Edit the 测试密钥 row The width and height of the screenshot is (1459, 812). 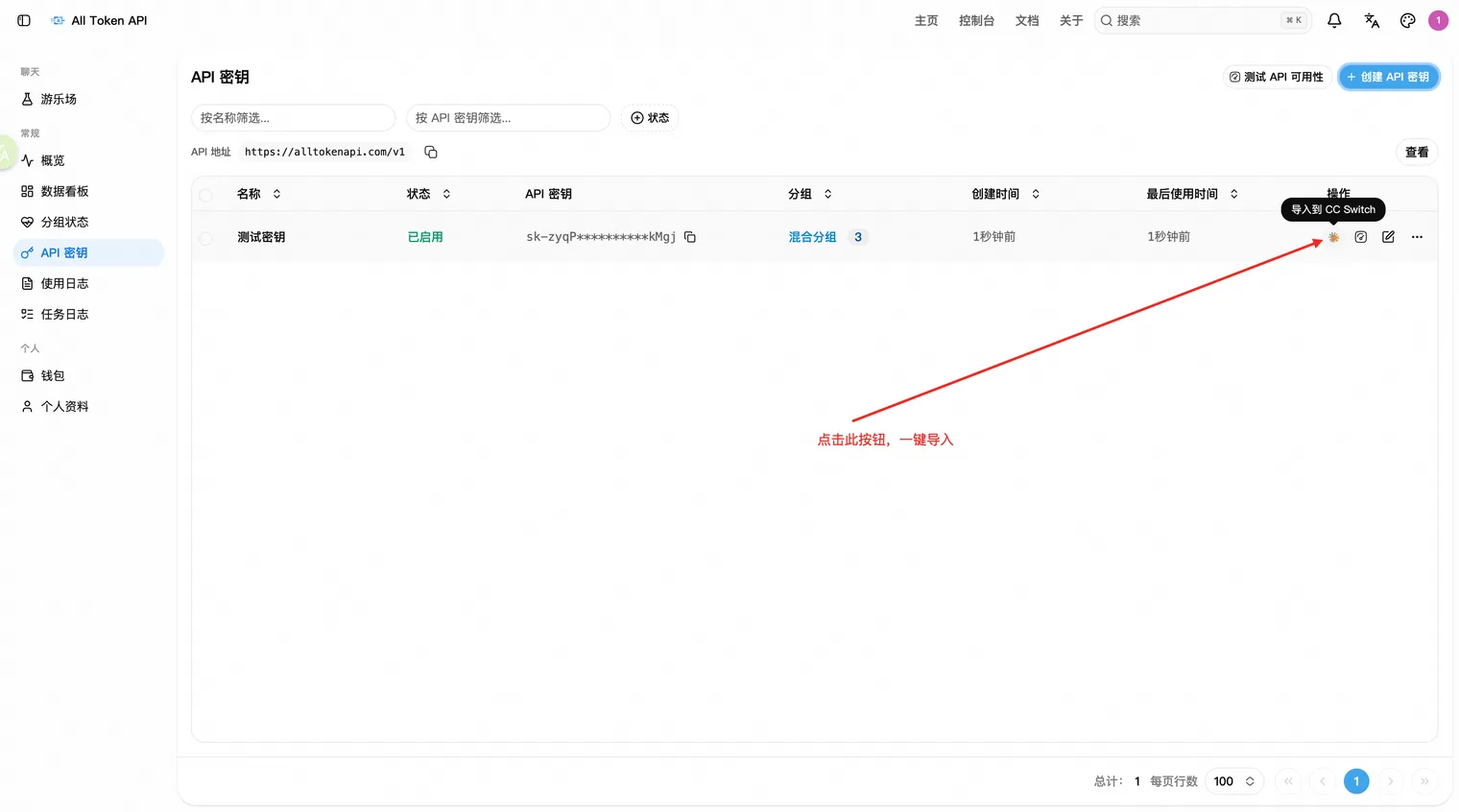coord(1388,237)
